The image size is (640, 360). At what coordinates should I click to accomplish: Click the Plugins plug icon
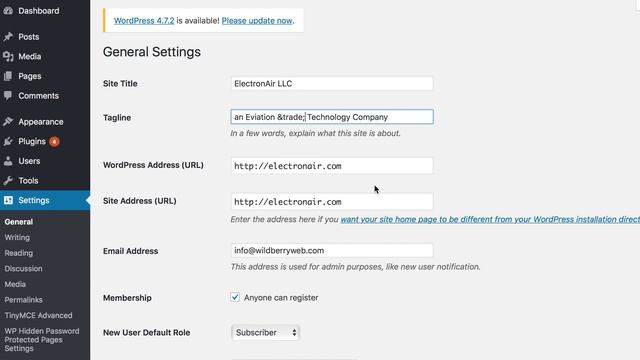tap(8, 141)
